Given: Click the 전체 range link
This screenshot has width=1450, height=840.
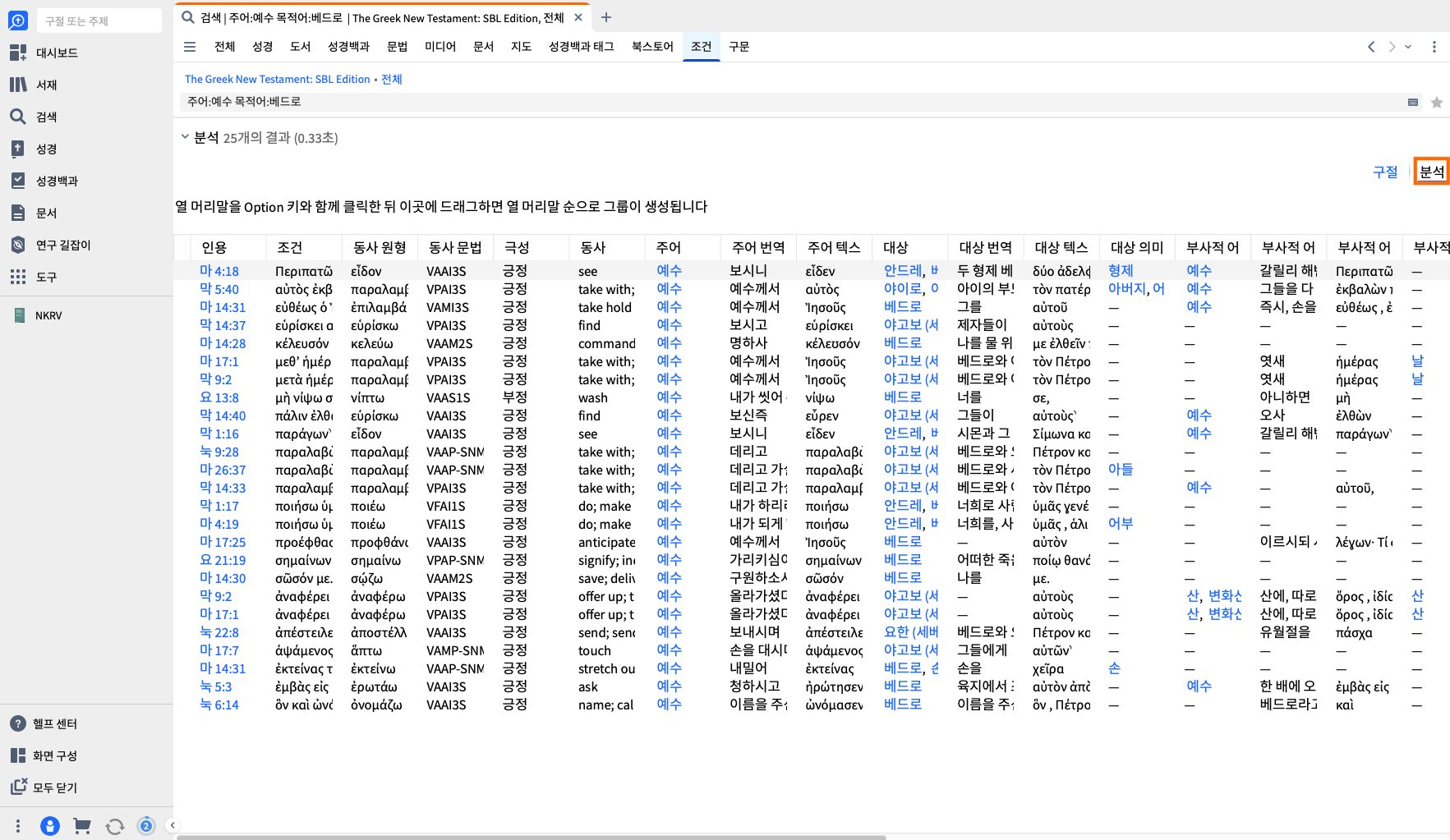Looking at the screenshot, I should [x=392, y=79].
